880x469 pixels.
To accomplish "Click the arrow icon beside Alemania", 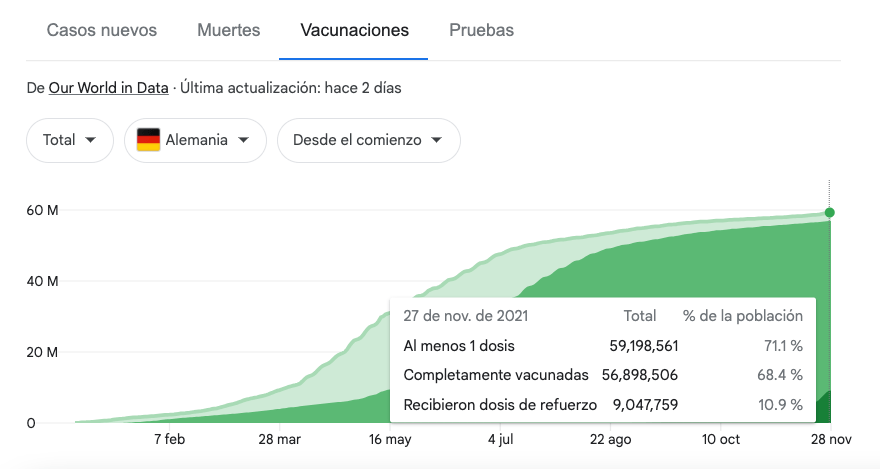I will pos(243,141).
